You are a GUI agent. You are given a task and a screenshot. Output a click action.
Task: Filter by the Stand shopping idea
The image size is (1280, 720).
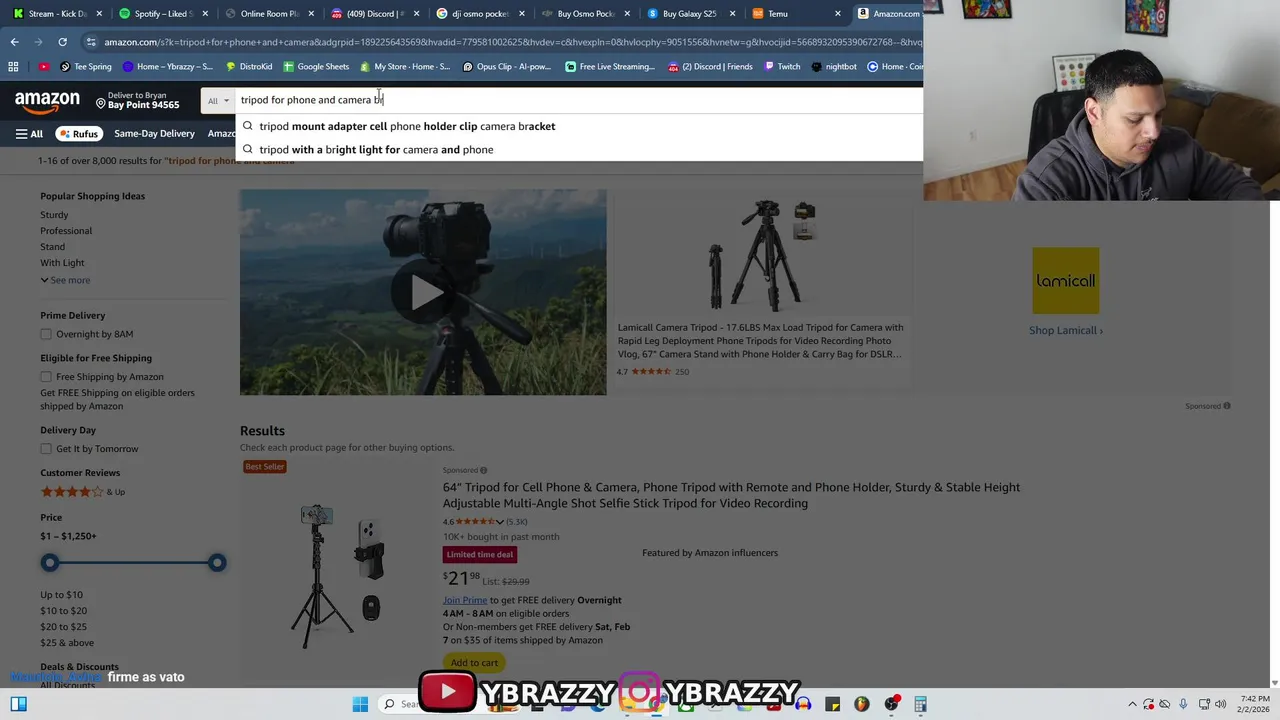click(x=52, y=246)
